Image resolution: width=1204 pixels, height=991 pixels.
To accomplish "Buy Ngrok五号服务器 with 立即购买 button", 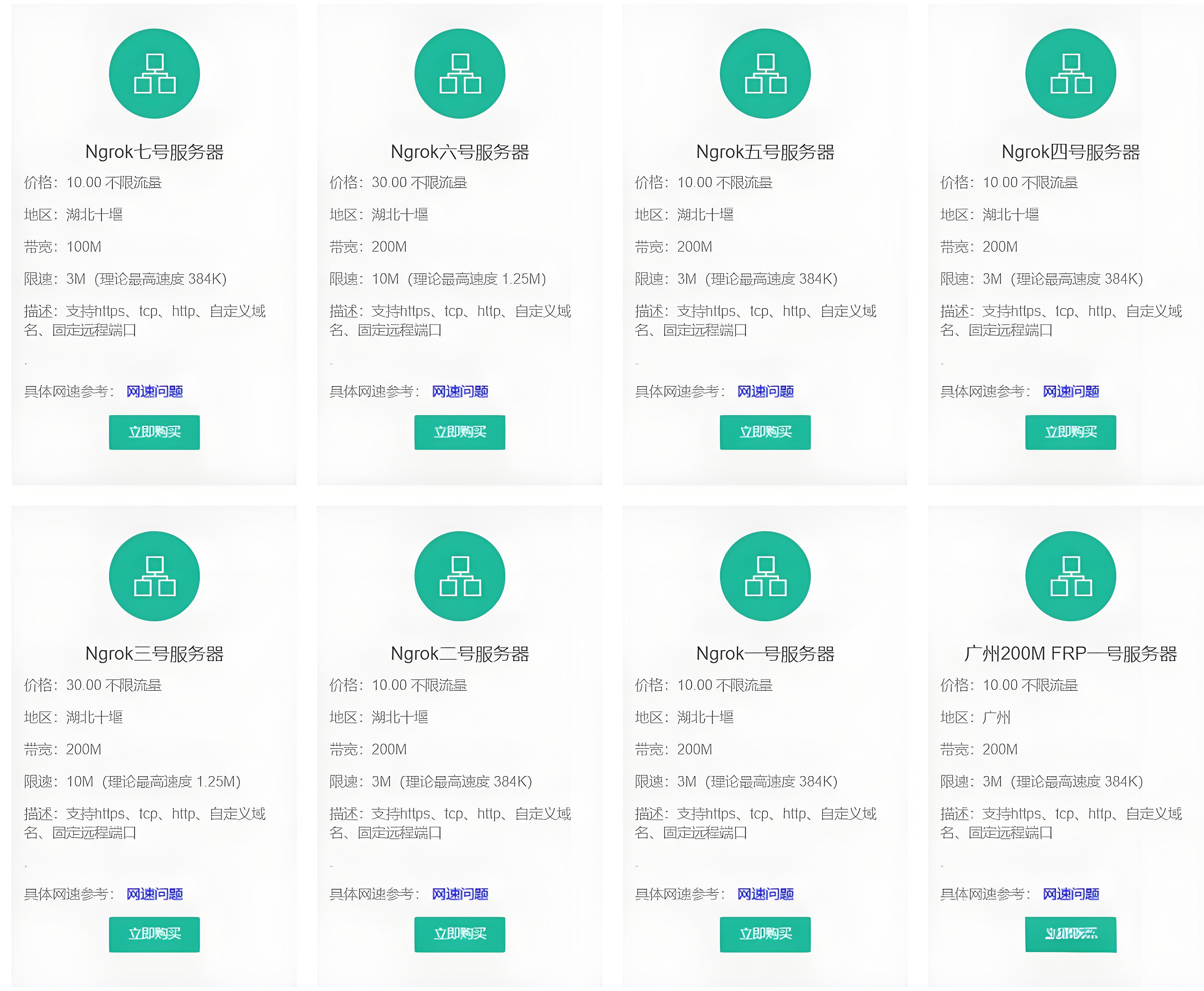I will 765,432.
